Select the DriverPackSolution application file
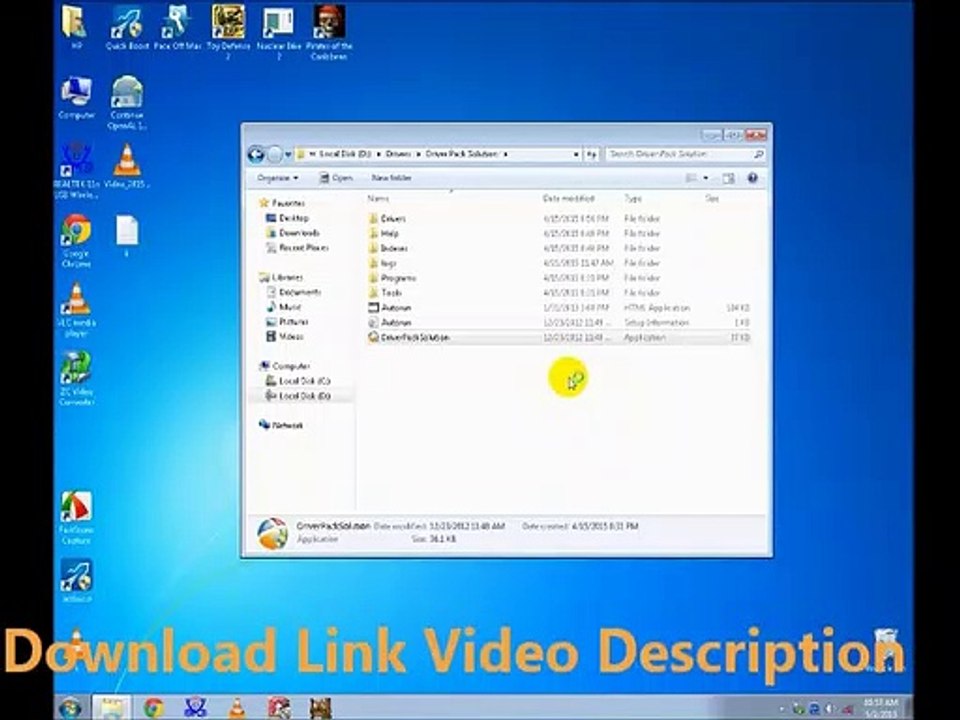Image resolution: width=960 pixels, height=720 pixels. 414,337
